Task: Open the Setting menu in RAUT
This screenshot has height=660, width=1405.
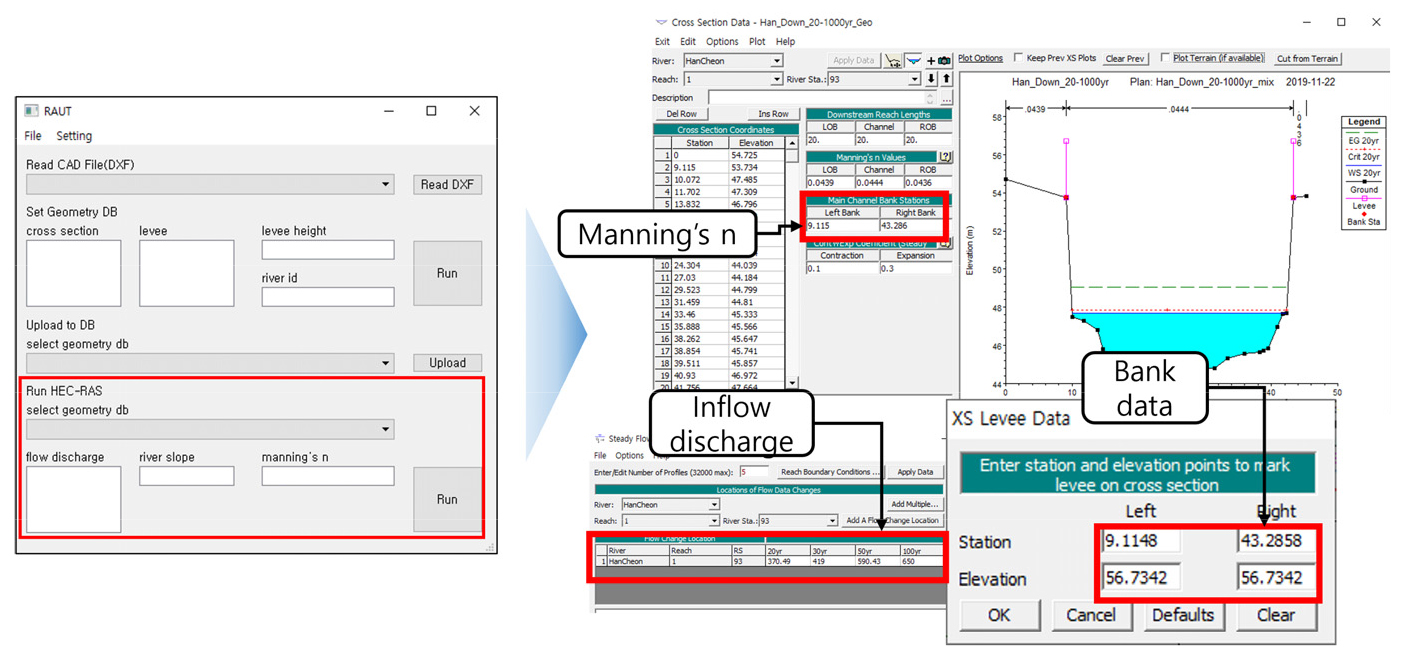Action: coord(74,136)
